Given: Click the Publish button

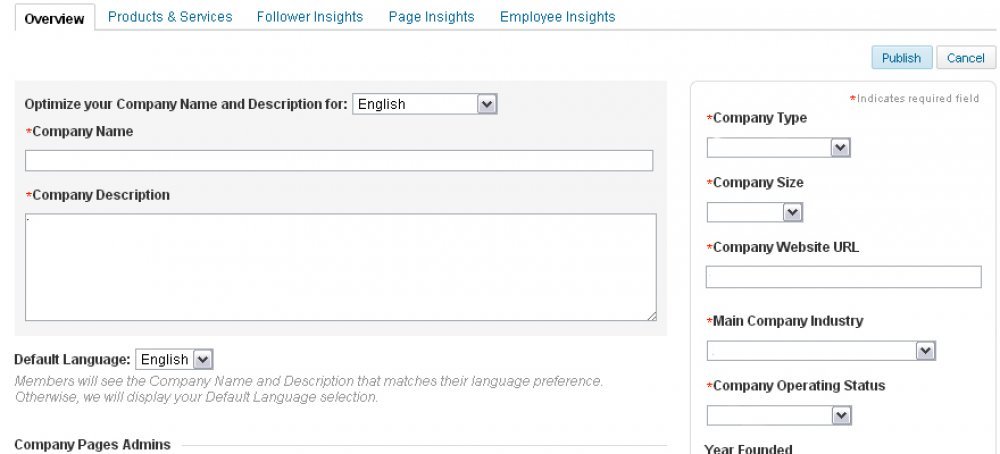Looking at the screenshot, I should (902, 57).
